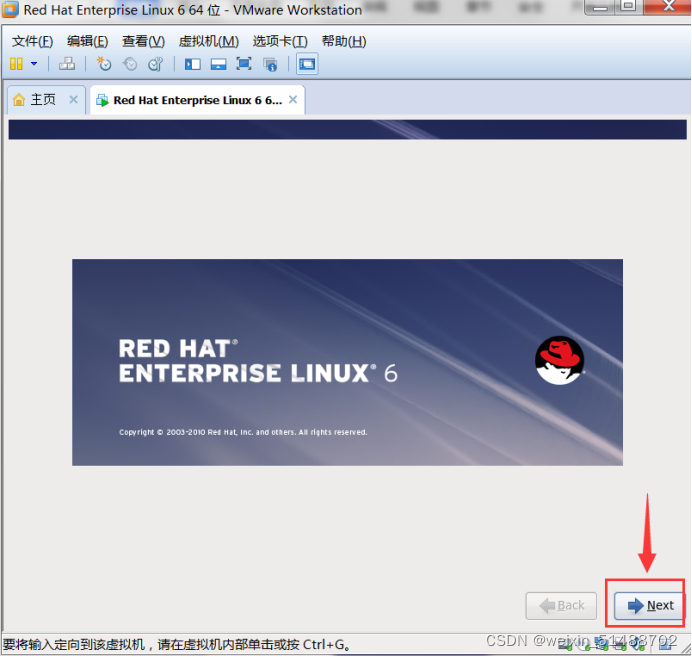Click the Send Ctrl+Alt+Del keyboard icon
692x657 pixels.
click(67, 64)
